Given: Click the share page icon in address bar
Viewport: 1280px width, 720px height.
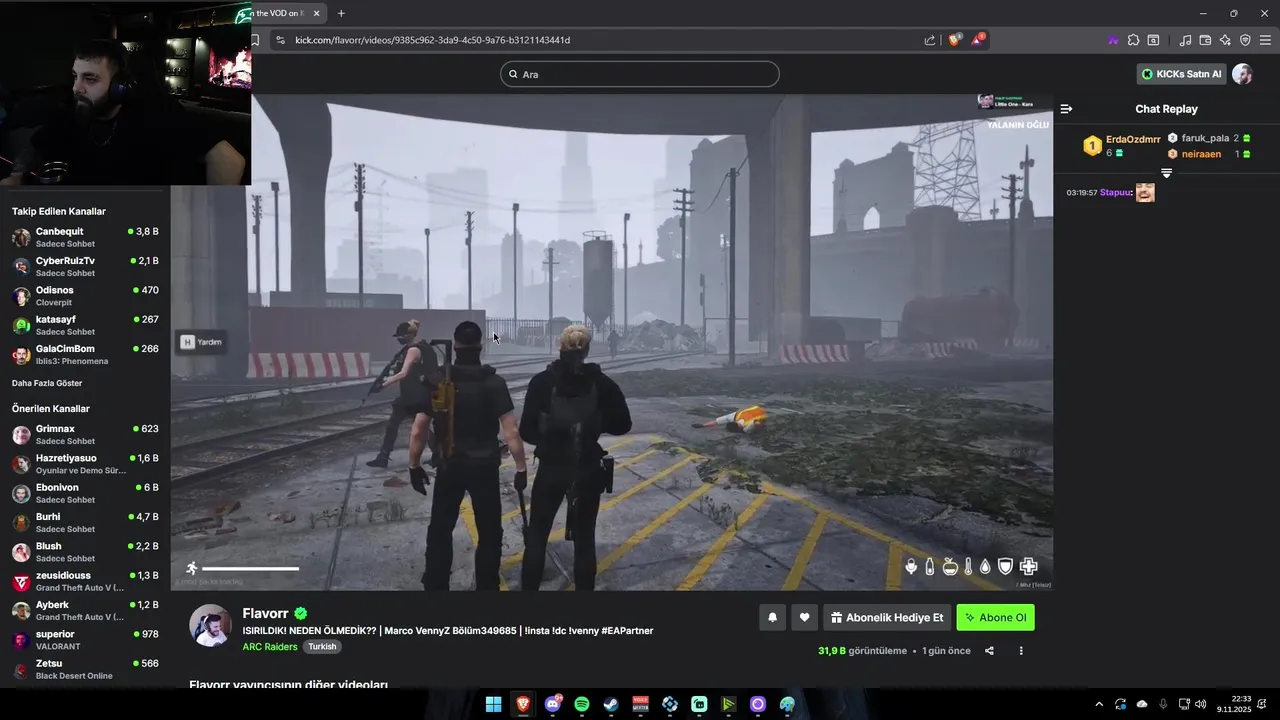Looking at the screenshot, I should coord(930,40).
